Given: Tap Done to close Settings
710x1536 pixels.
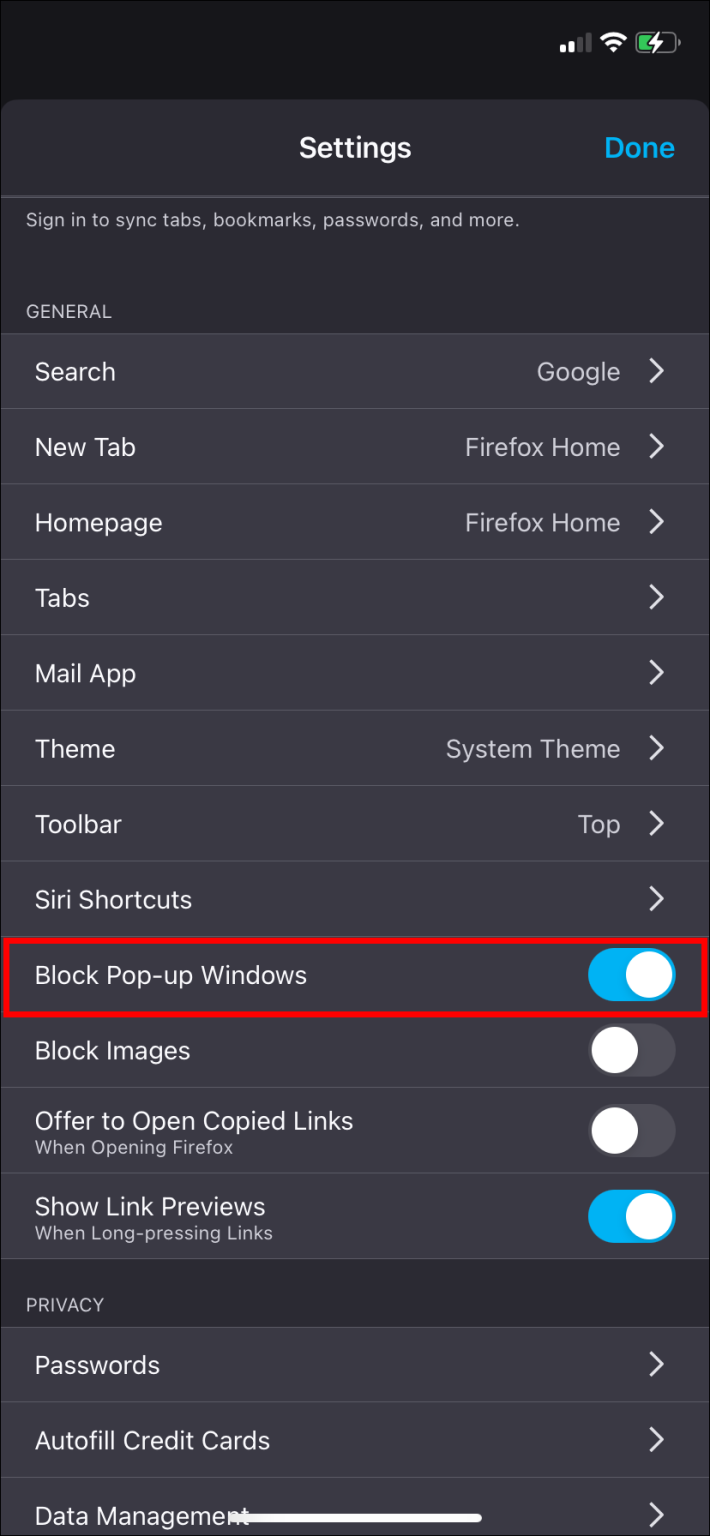Looking at the screenshot, I should pos(639,147).
